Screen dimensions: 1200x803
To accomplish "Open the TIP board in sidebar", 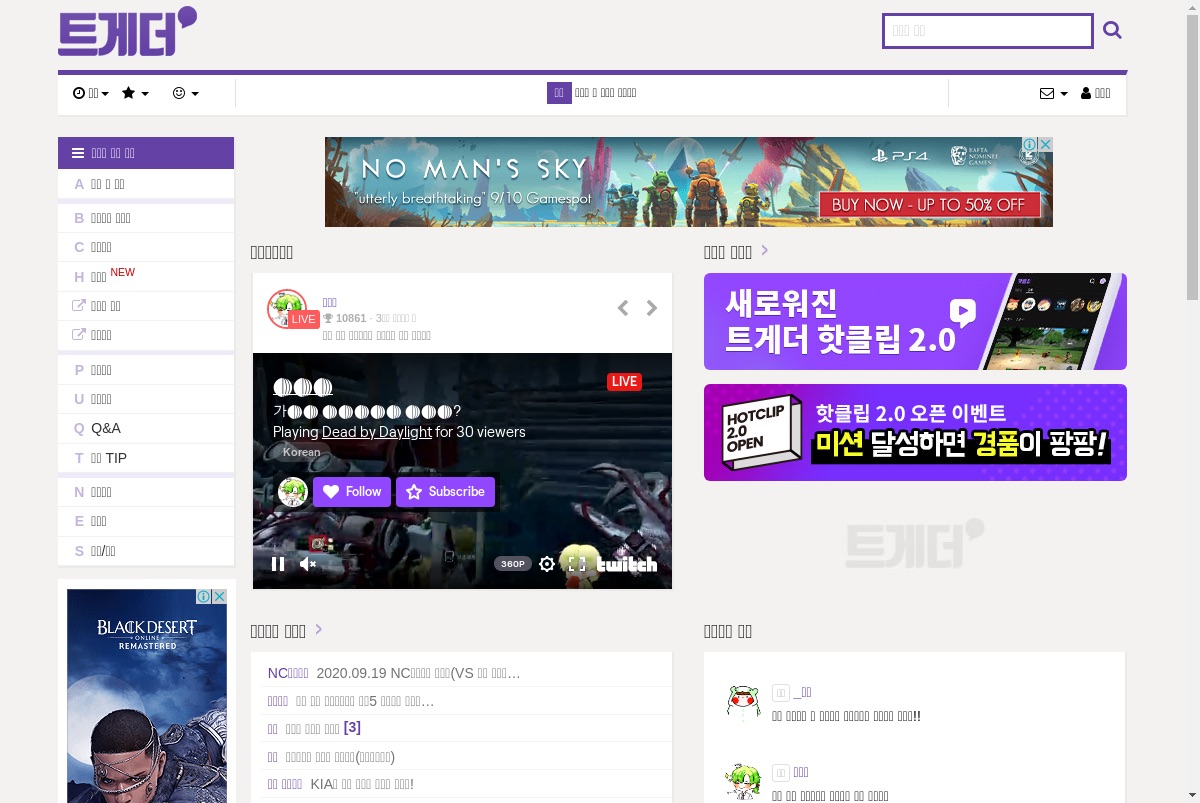I will point(146,458).
